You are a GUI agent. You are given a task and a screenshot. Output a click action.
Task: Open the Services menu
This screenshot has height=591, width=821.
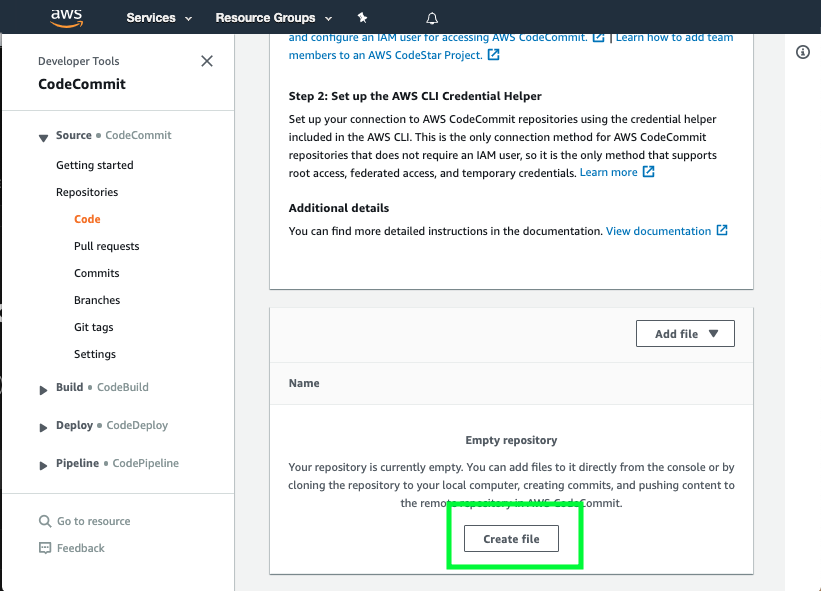point(159,18)
